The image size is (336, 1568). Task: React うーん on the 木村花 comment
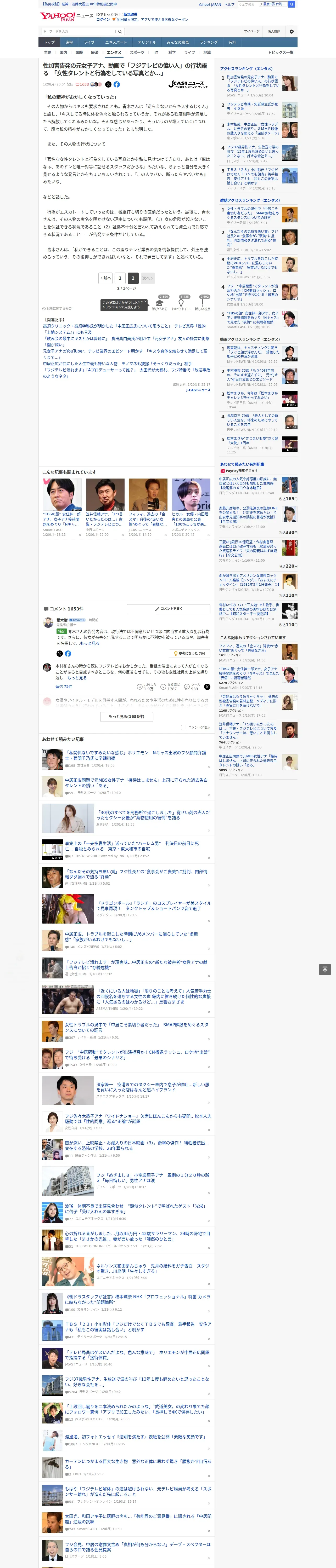(x=192, y=687)
